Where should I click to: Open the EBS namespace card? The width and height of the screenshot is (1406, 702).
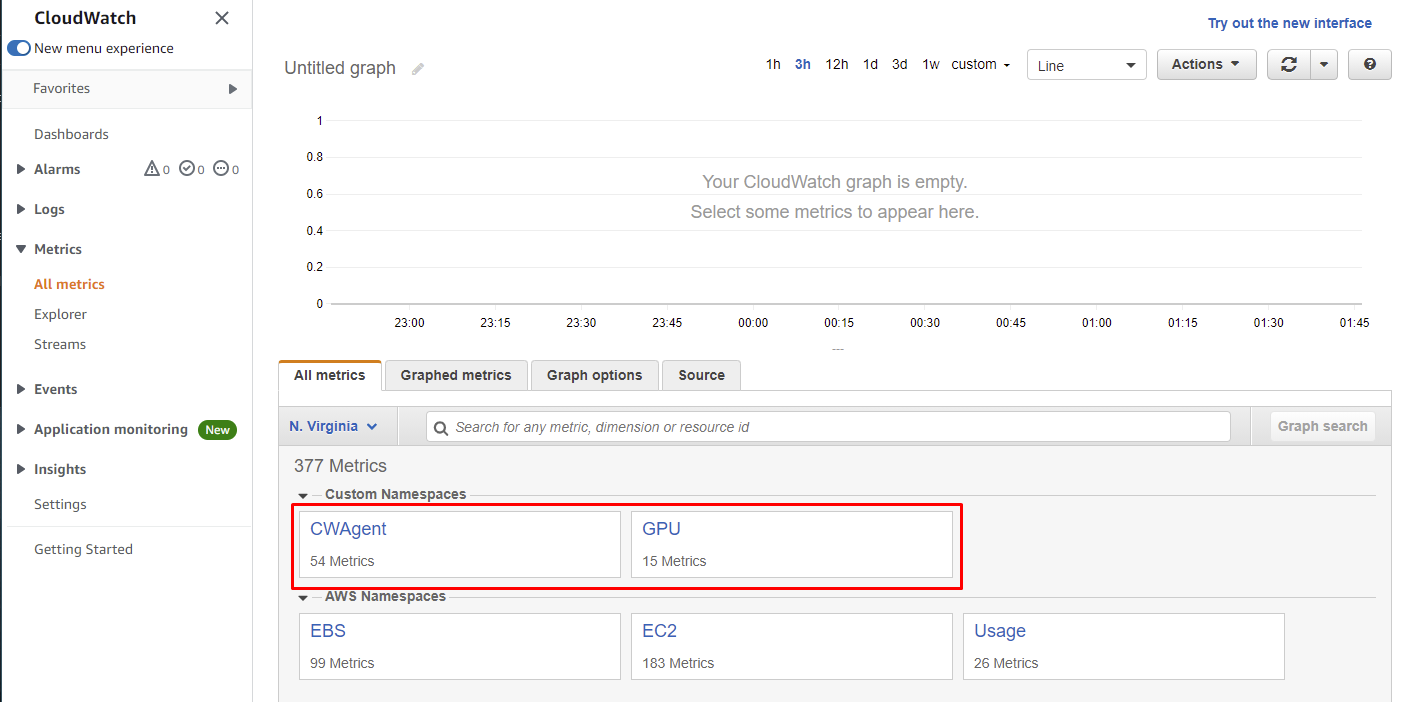point(460,647)
